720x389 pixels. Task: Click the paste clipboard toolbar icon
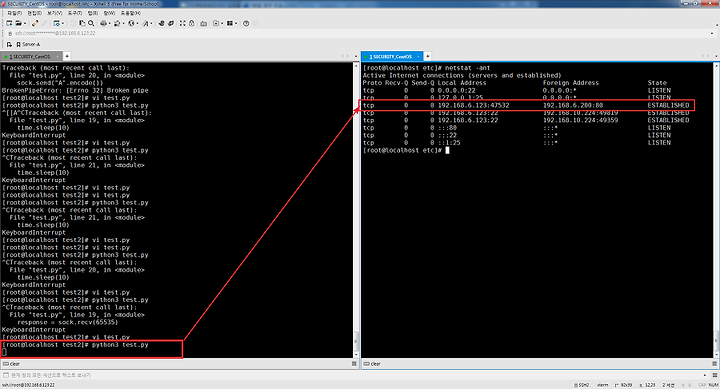pyautogui.click(x=82, y=23)
